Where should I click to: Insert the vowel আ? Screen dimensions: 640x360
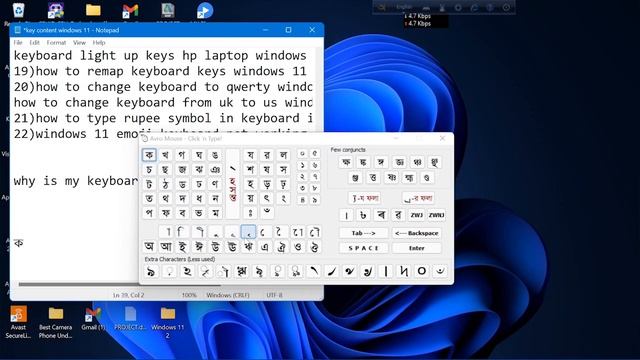point(166,247)
